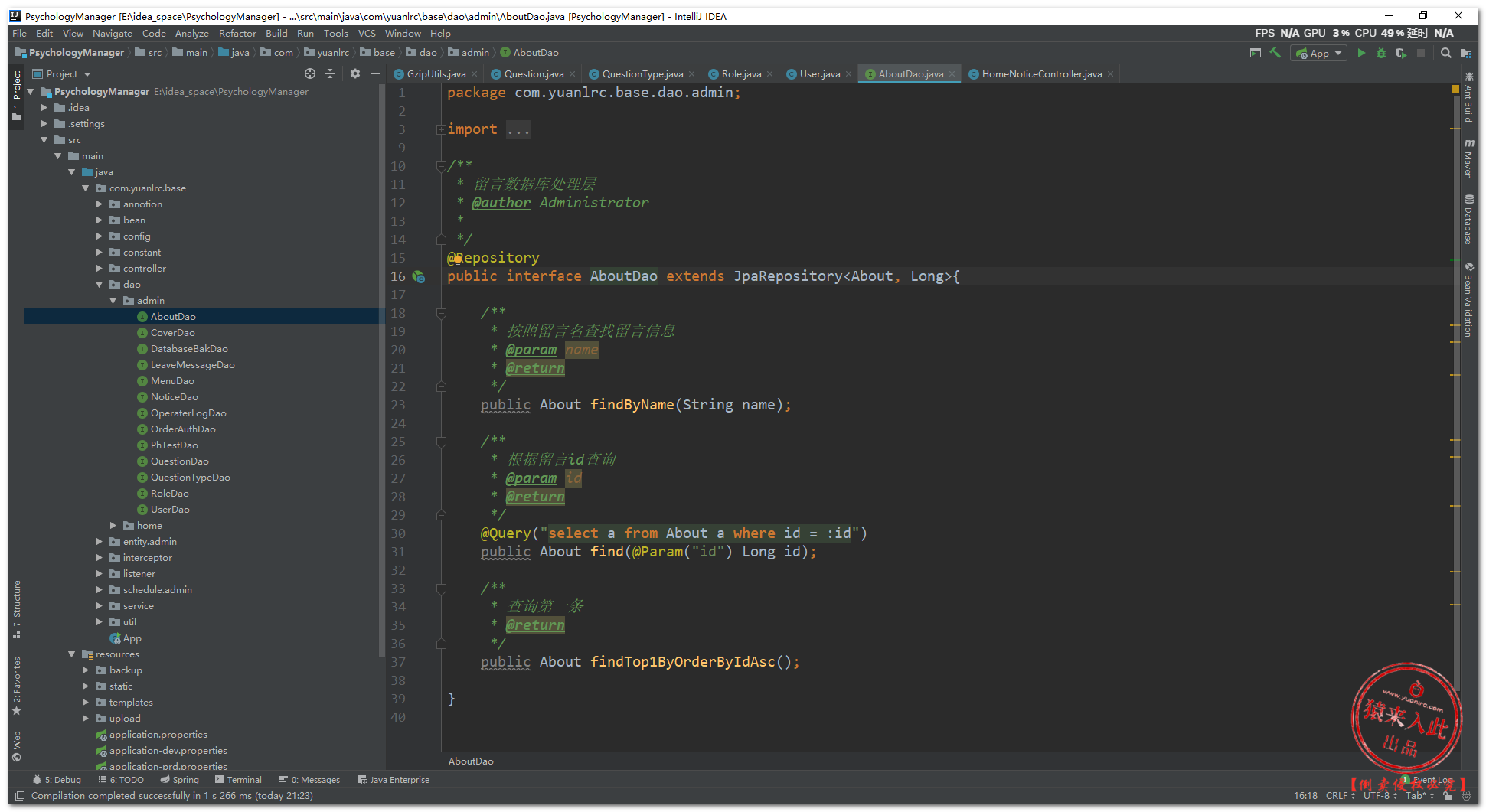Open Java Enterprise tool window
This screenshot has width=1486, height=812.
(x=394, y=780)
